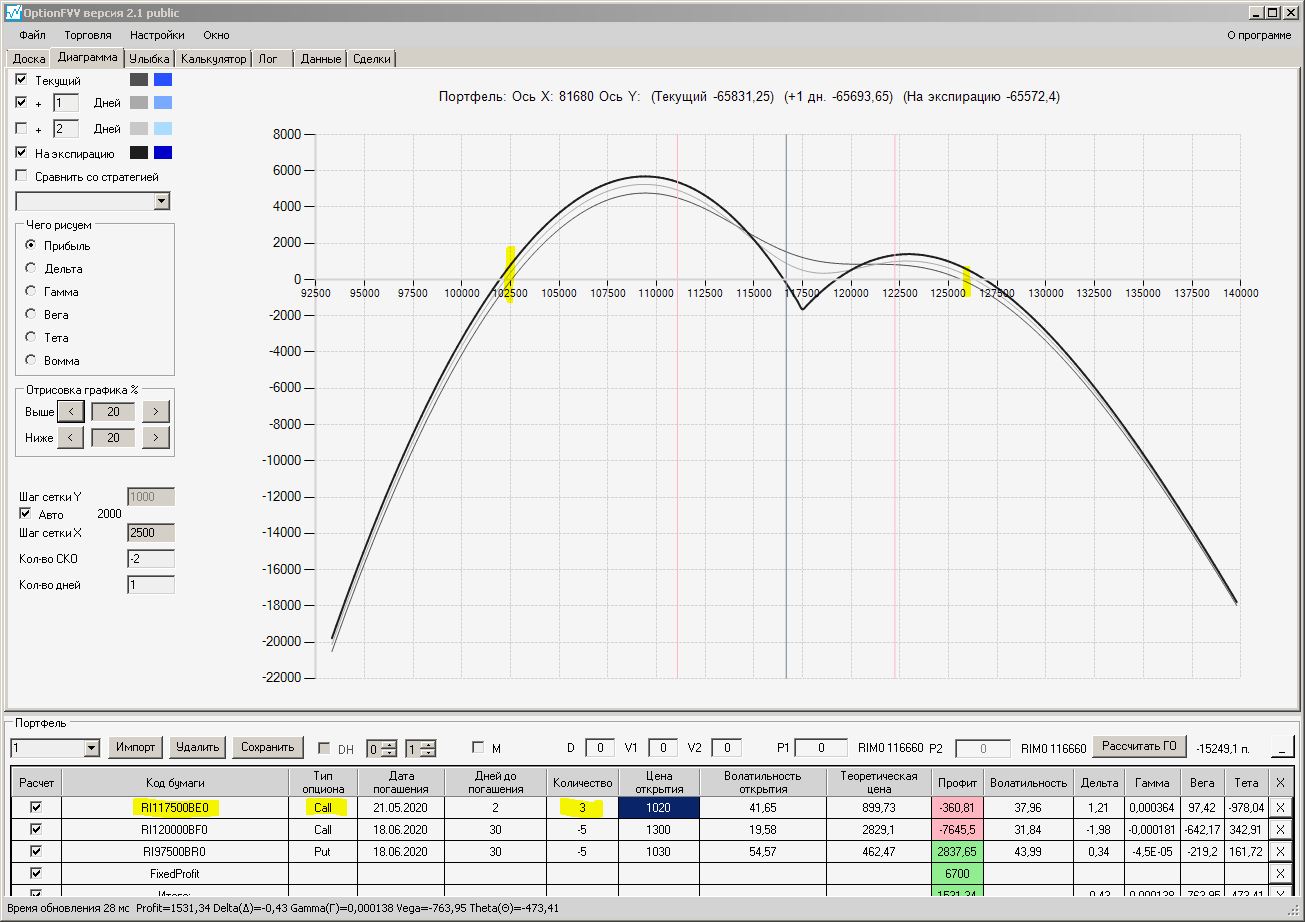Open the strategy comparison dropdown
Viewport: 1305px width, 922px height.
(x=162, y=202)
